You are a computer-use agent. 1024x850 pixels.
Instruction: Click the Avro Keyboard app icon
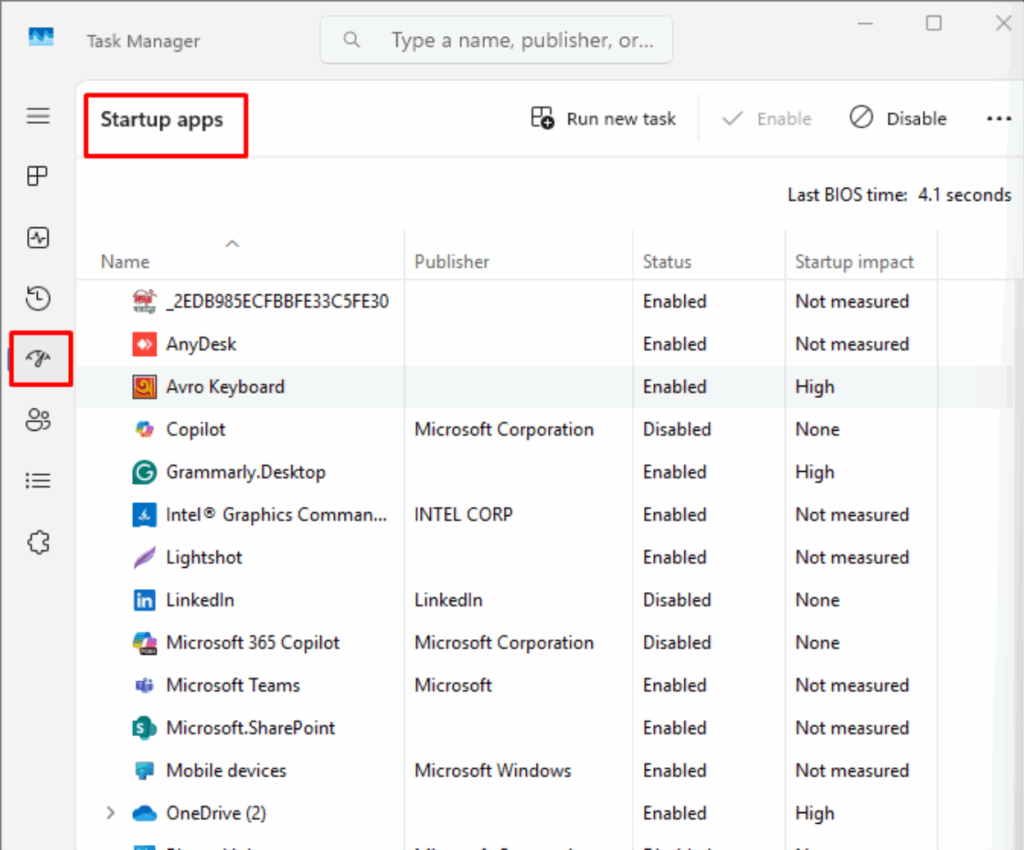coord(144,386)
